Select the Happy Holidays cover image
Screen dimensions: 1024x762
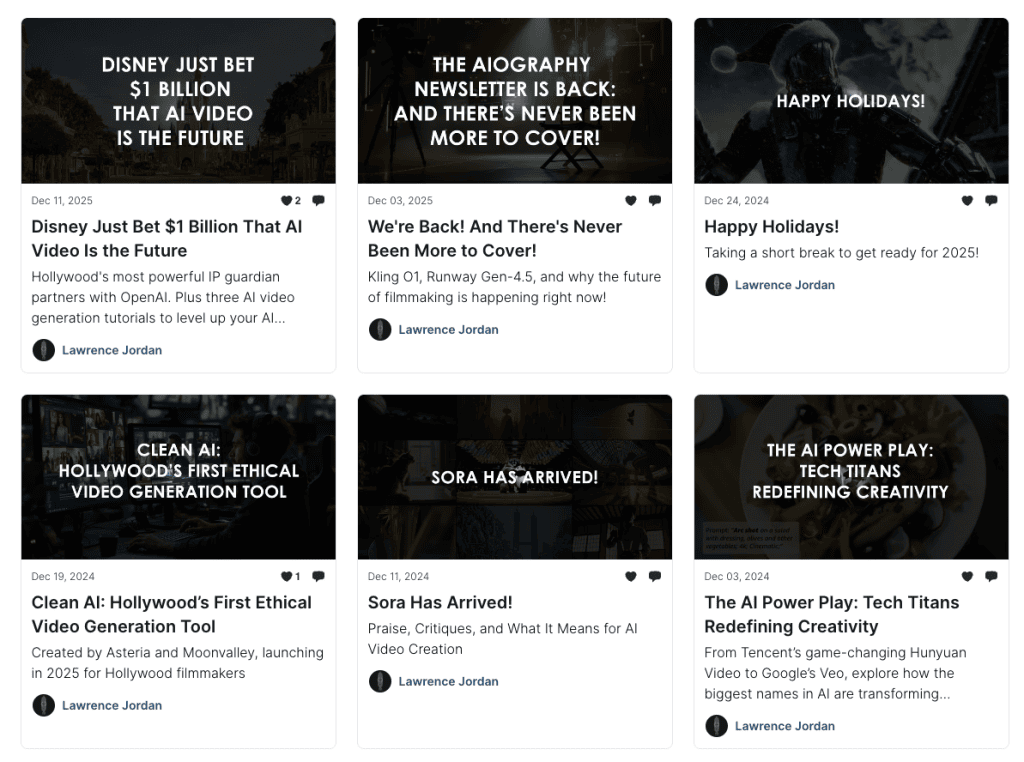pyautogui.click(x=851, y=101)
